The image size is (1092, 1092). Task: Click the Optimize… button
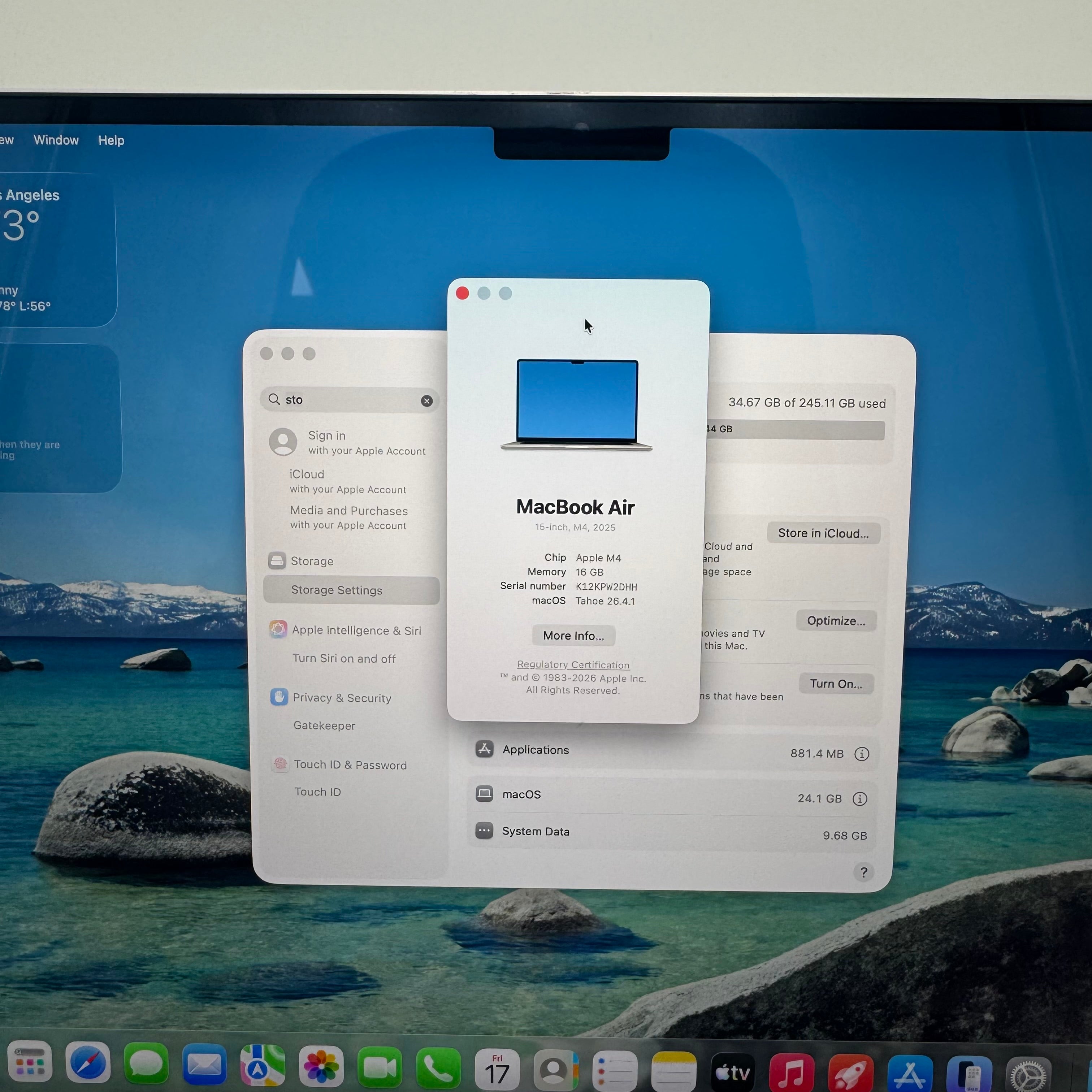click(837, 621)
